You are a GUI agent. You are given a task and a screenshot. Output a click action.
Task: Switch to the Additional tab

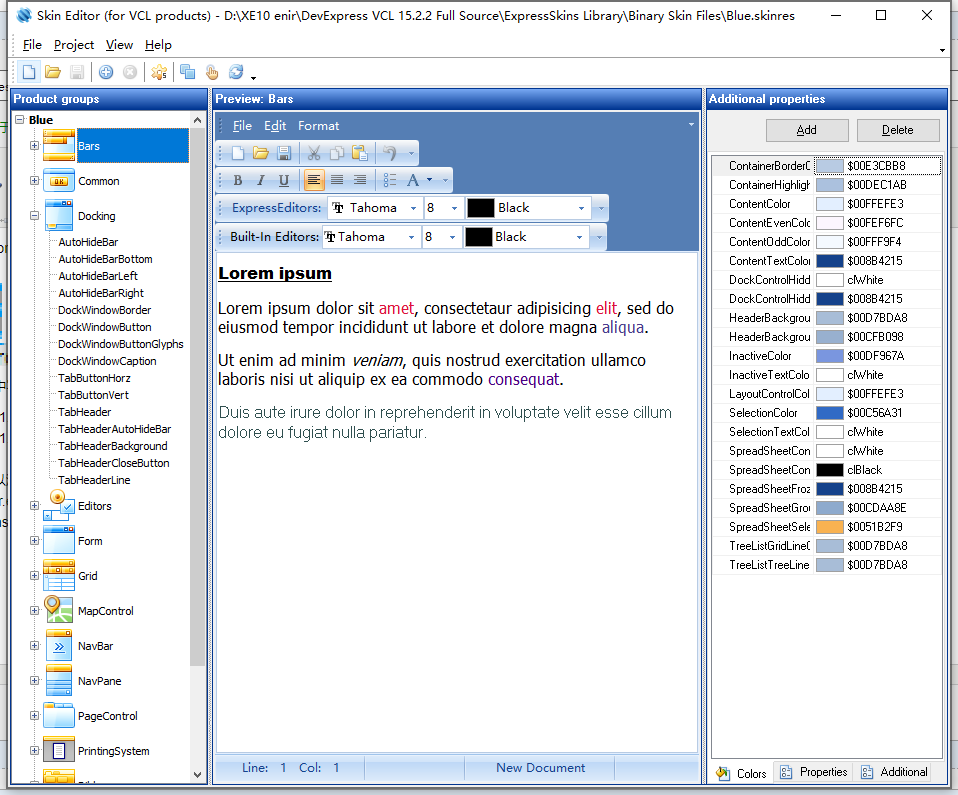[895, 772]
